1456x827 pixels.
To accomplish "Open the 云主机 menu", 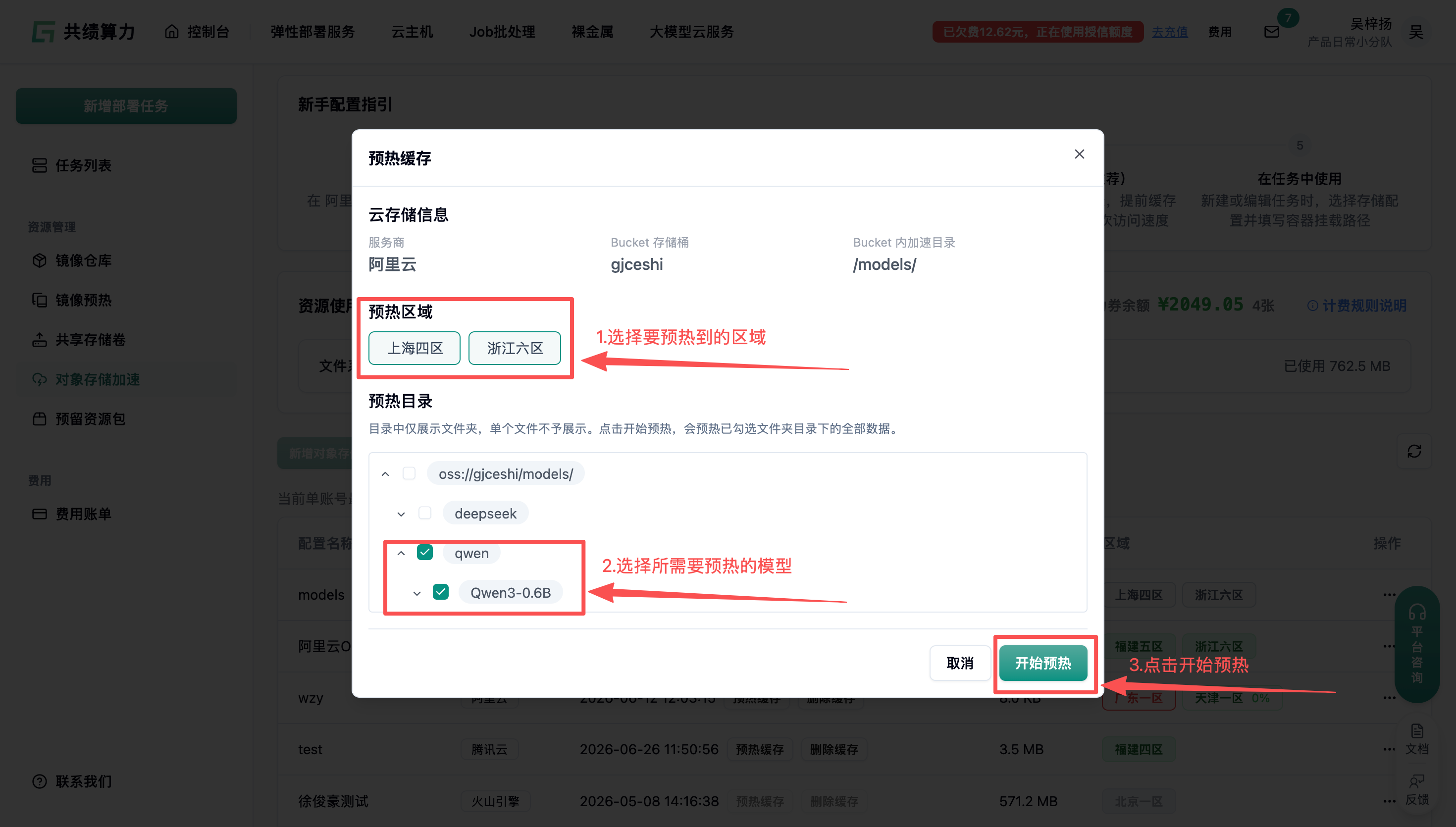I will point(412,32).
